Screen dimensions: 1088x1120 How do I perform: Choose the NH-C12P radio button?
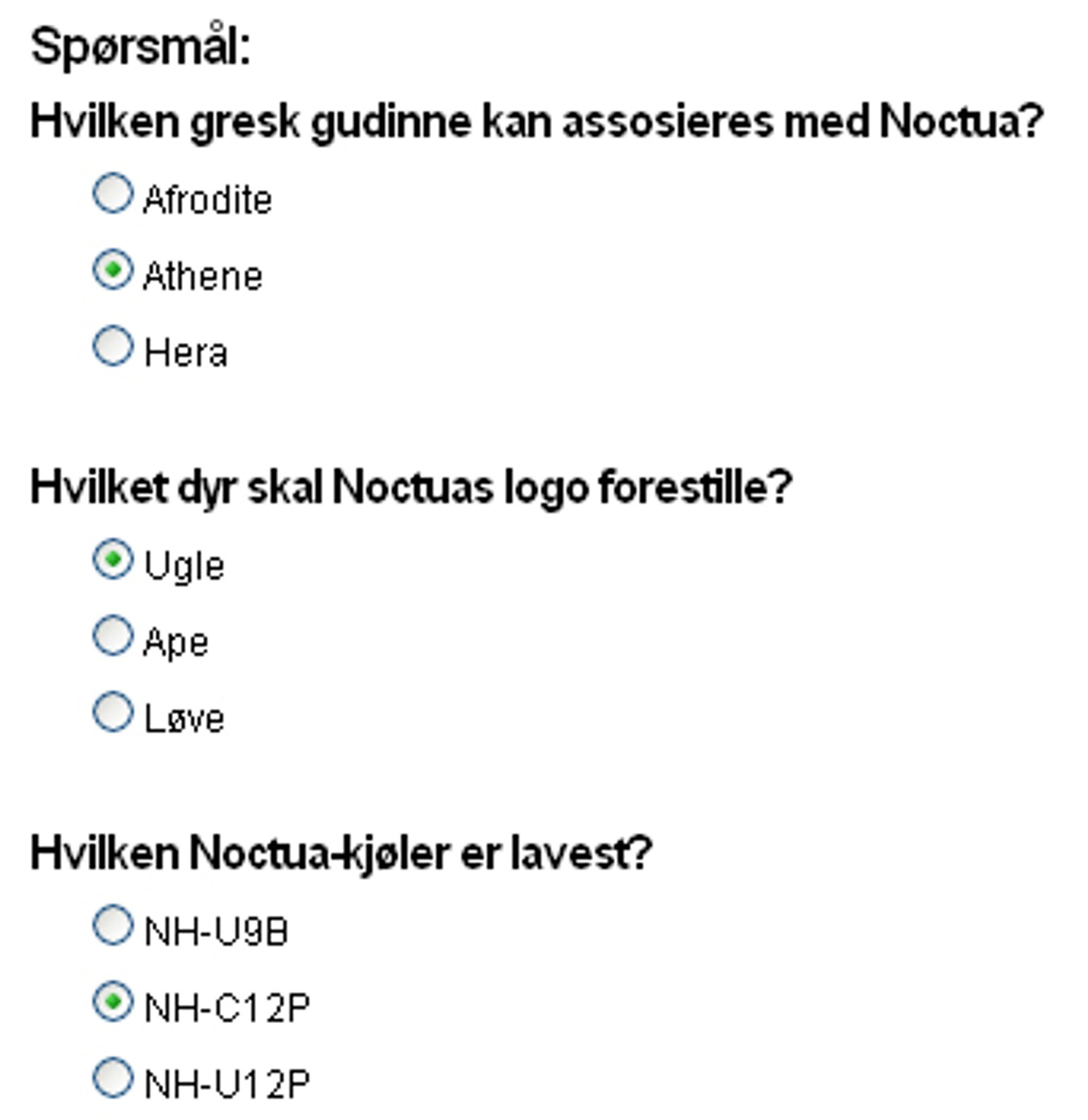point(113,1001)
